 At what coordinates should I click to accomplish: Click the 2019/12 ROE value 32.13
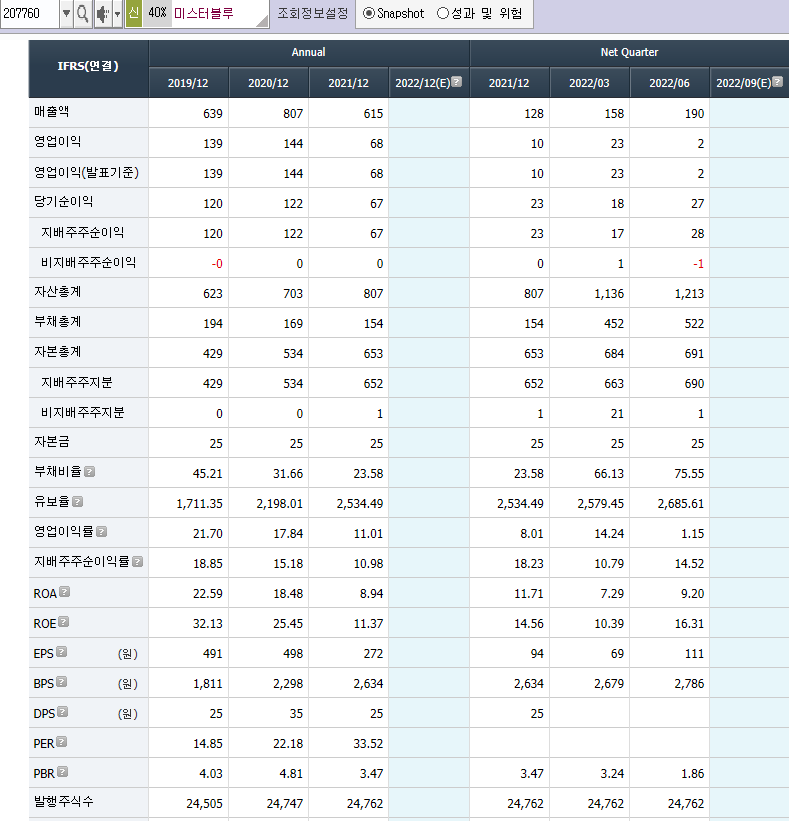[x=208, y=624]
